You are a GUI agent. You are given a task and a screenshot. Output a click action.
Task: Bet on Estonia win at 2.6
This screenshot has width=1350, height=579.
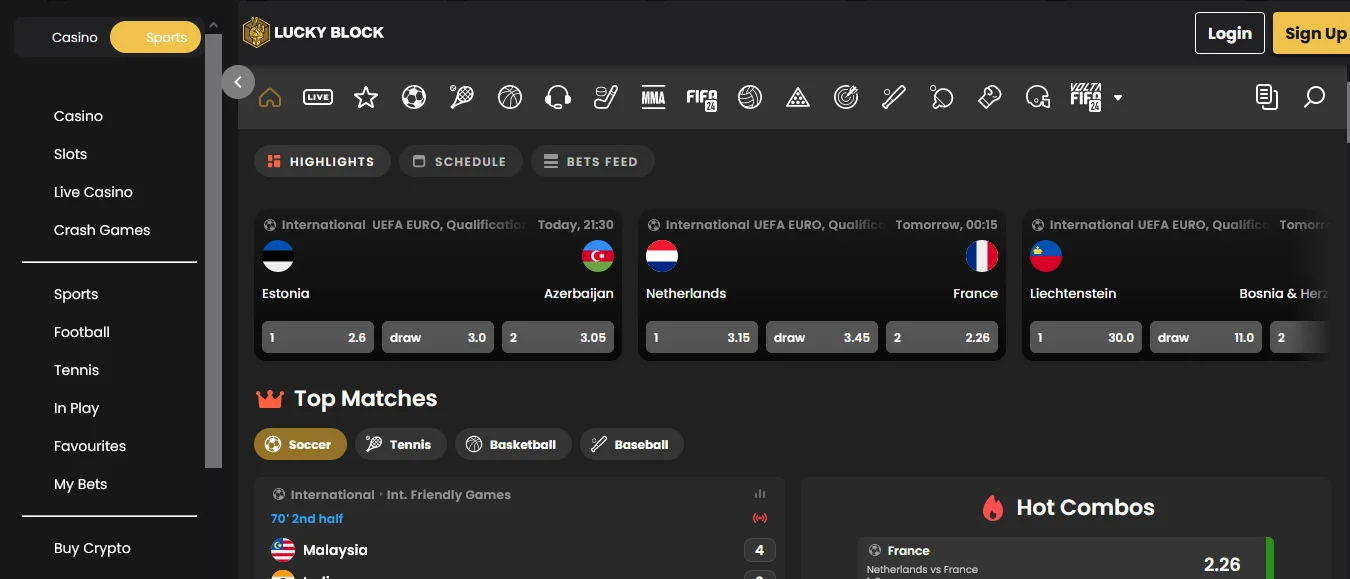tap(318, 337)
